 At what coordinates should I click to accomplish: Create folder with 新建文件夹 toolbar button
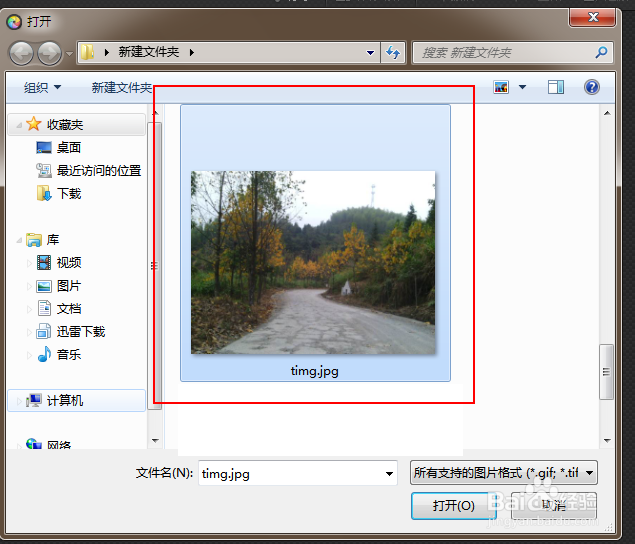pyautogui.click(x=121, y=87)
